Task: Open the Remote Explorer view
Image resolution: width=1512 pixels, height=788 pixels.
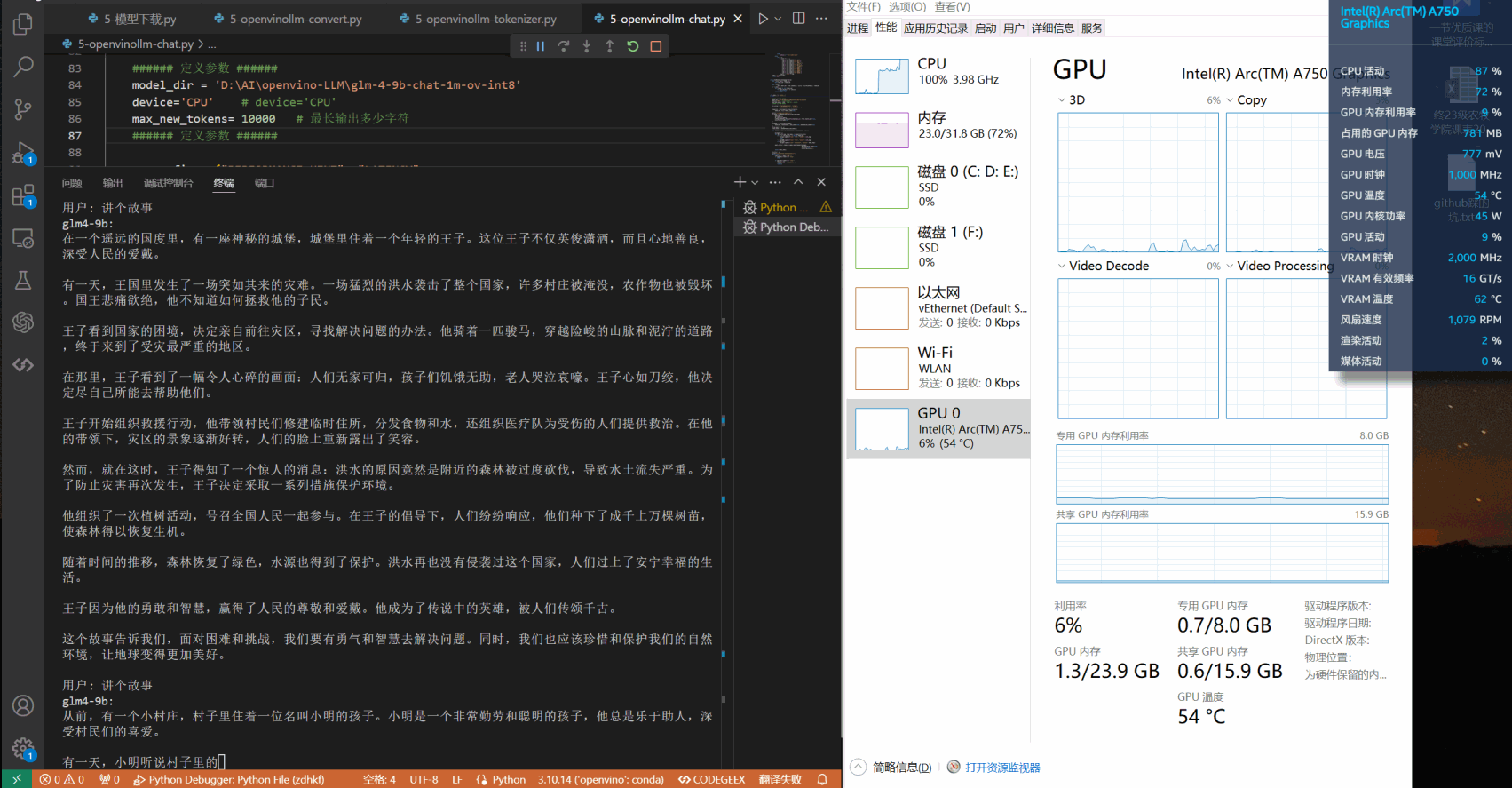Action: 23,238
